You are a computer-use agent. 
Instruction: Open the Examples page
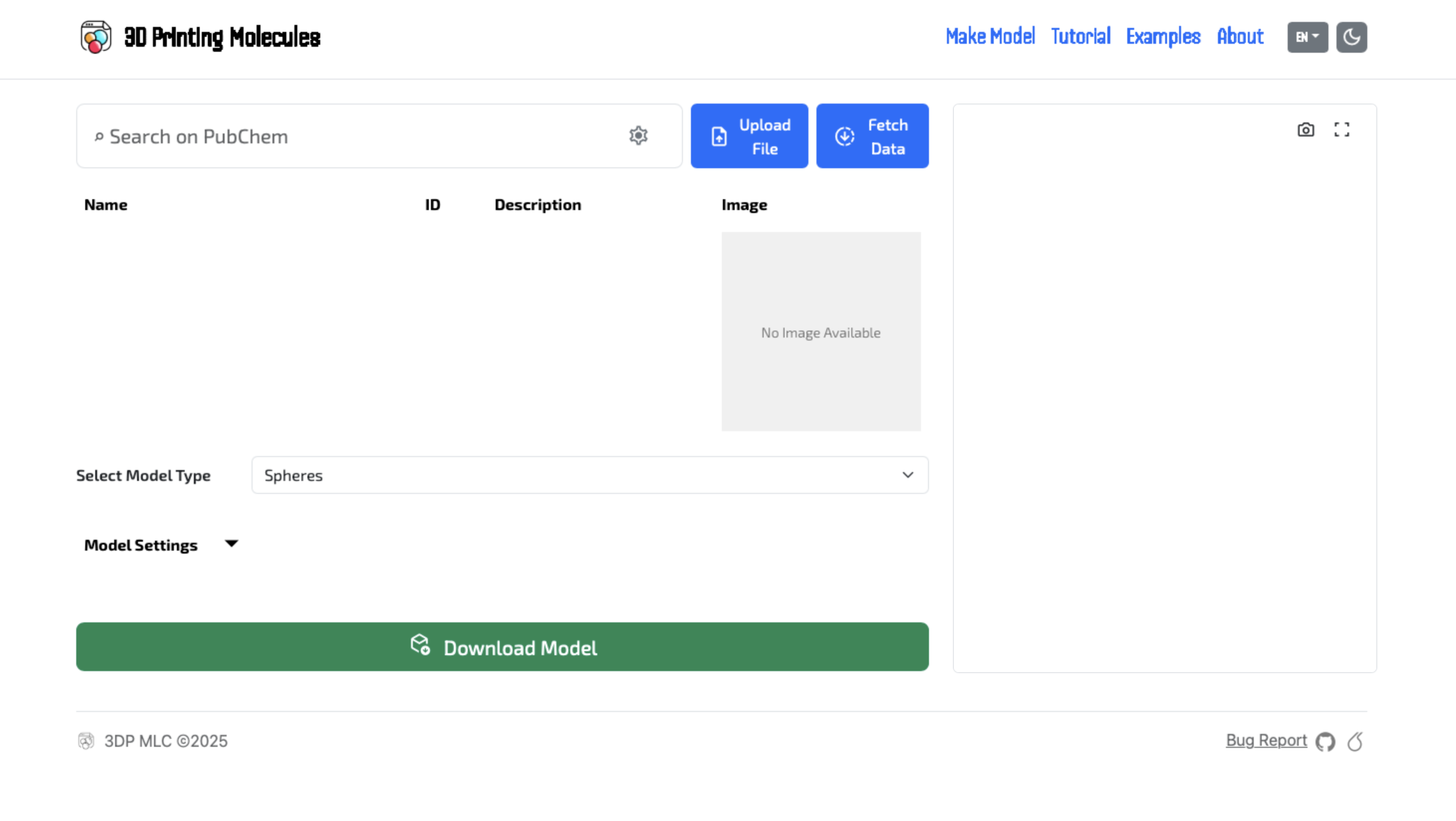(1163, 37)
